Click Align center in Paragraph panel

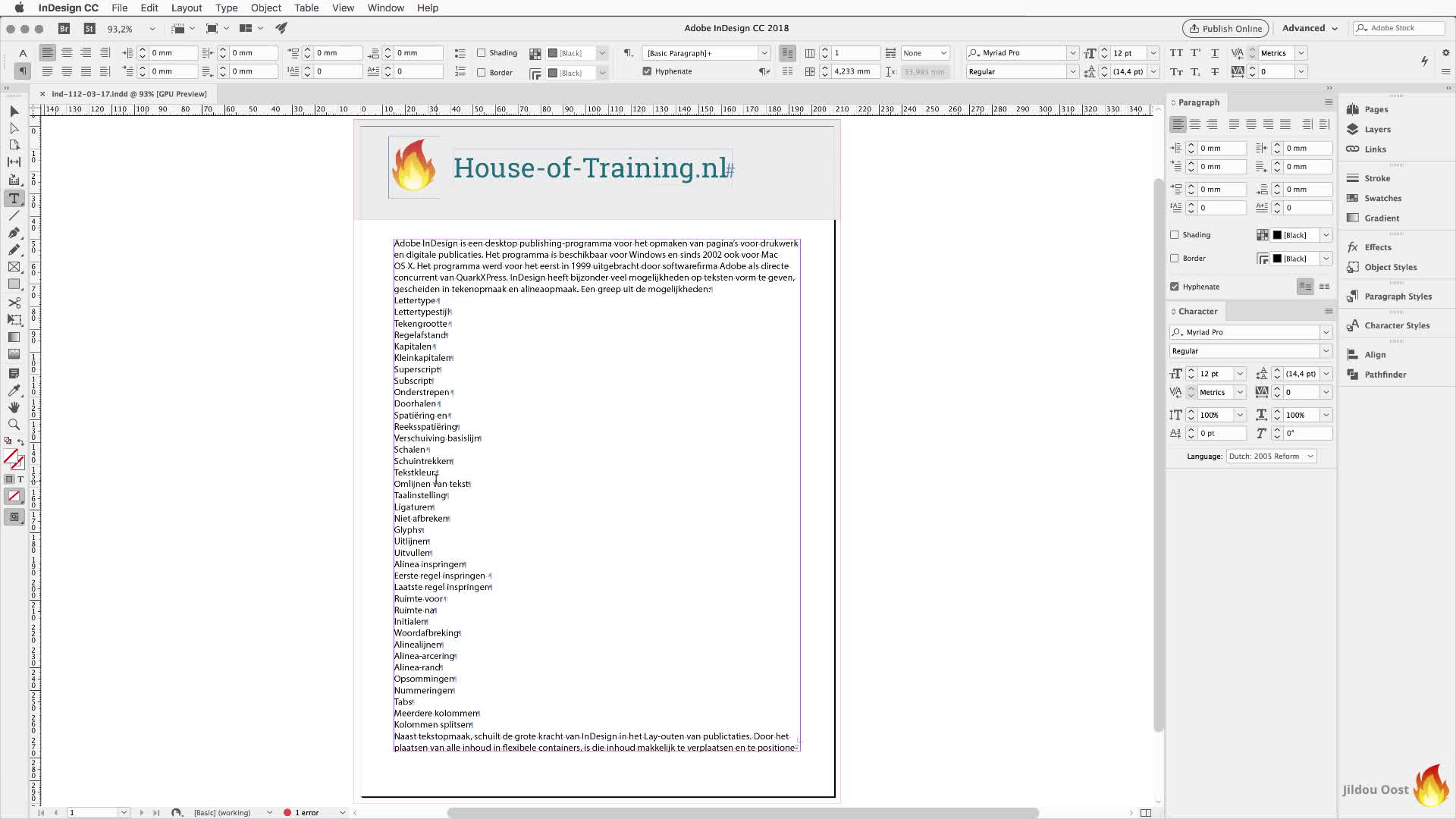[1195, 124]
